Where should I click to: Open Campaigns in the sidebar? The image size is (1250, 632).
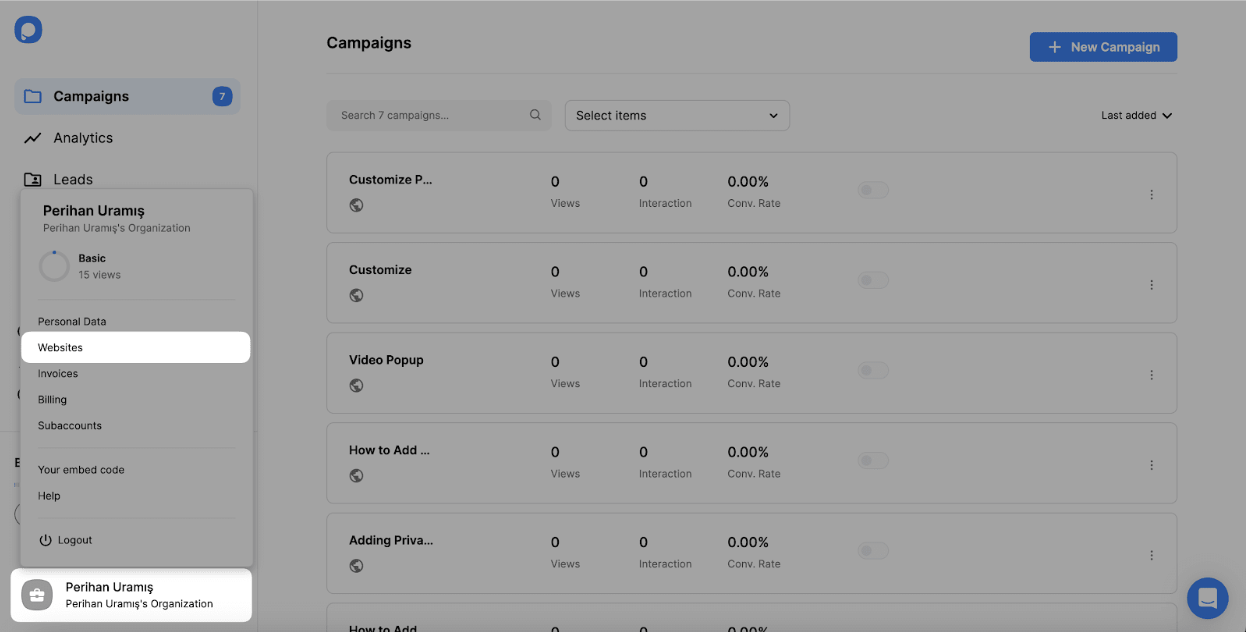(x=127, y=96)
